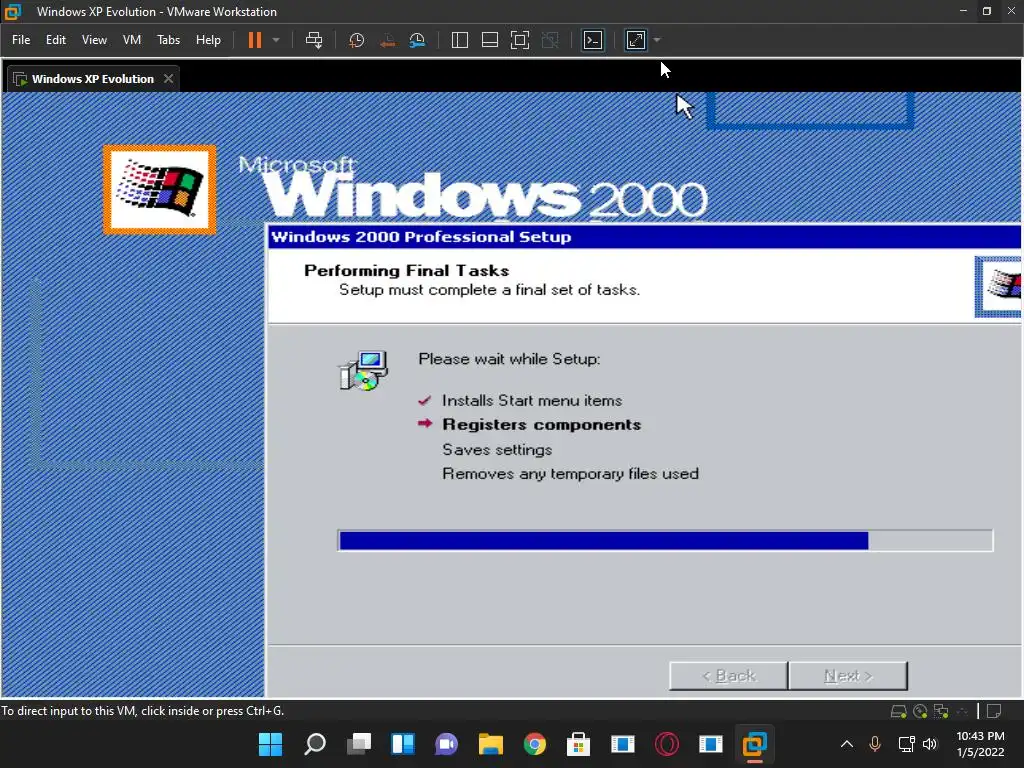Click the setup computer and CD icon
Viewport: 1024px width, 768px height.
[364, 370]
